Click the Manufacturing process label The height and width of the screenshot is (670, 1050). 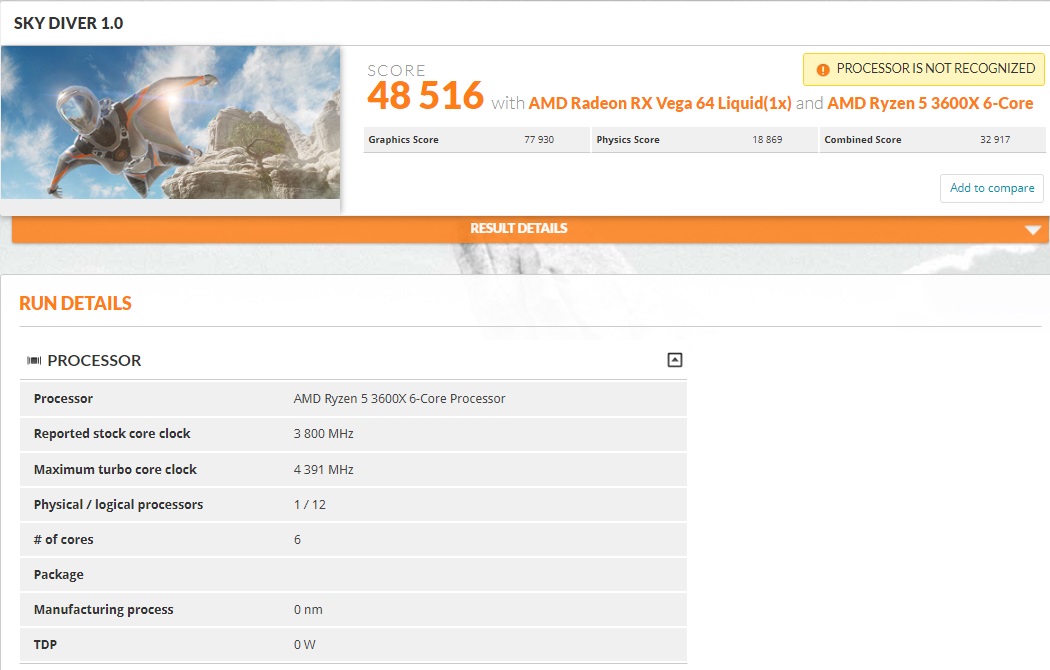pos(103,610)
